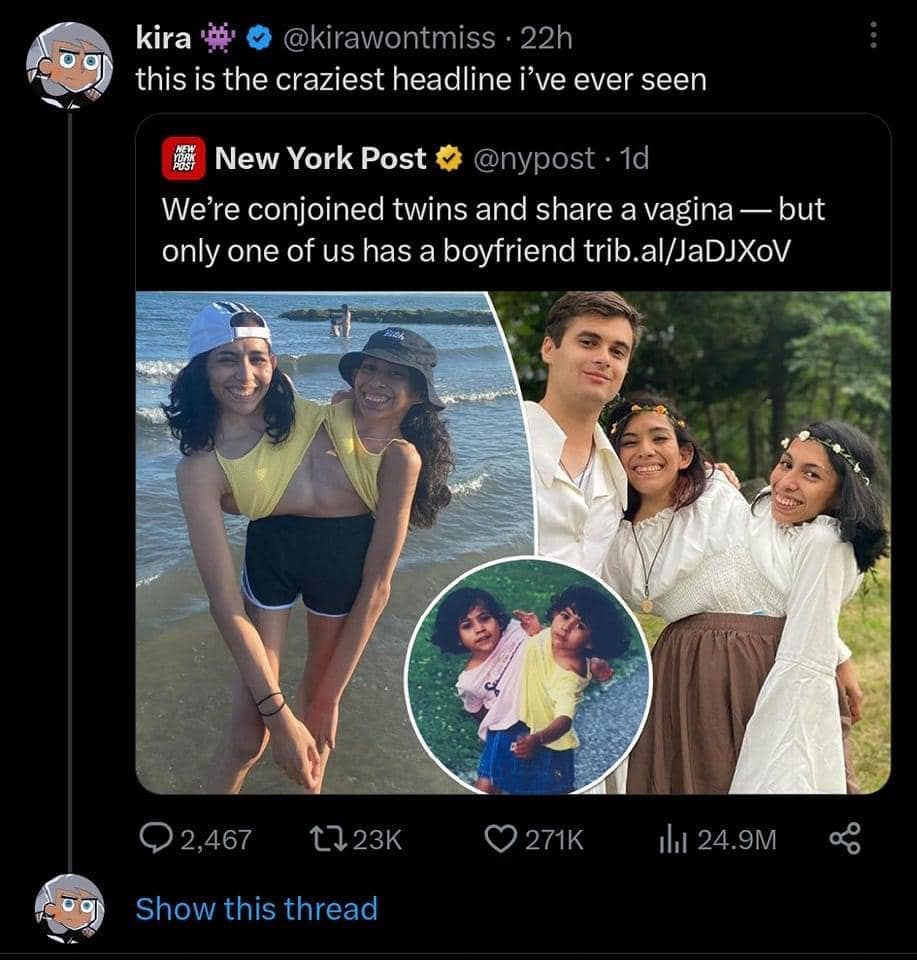Click the 22h timestamp
The width and height of the screenshot is (917, 960).
[x=549, y=38]
